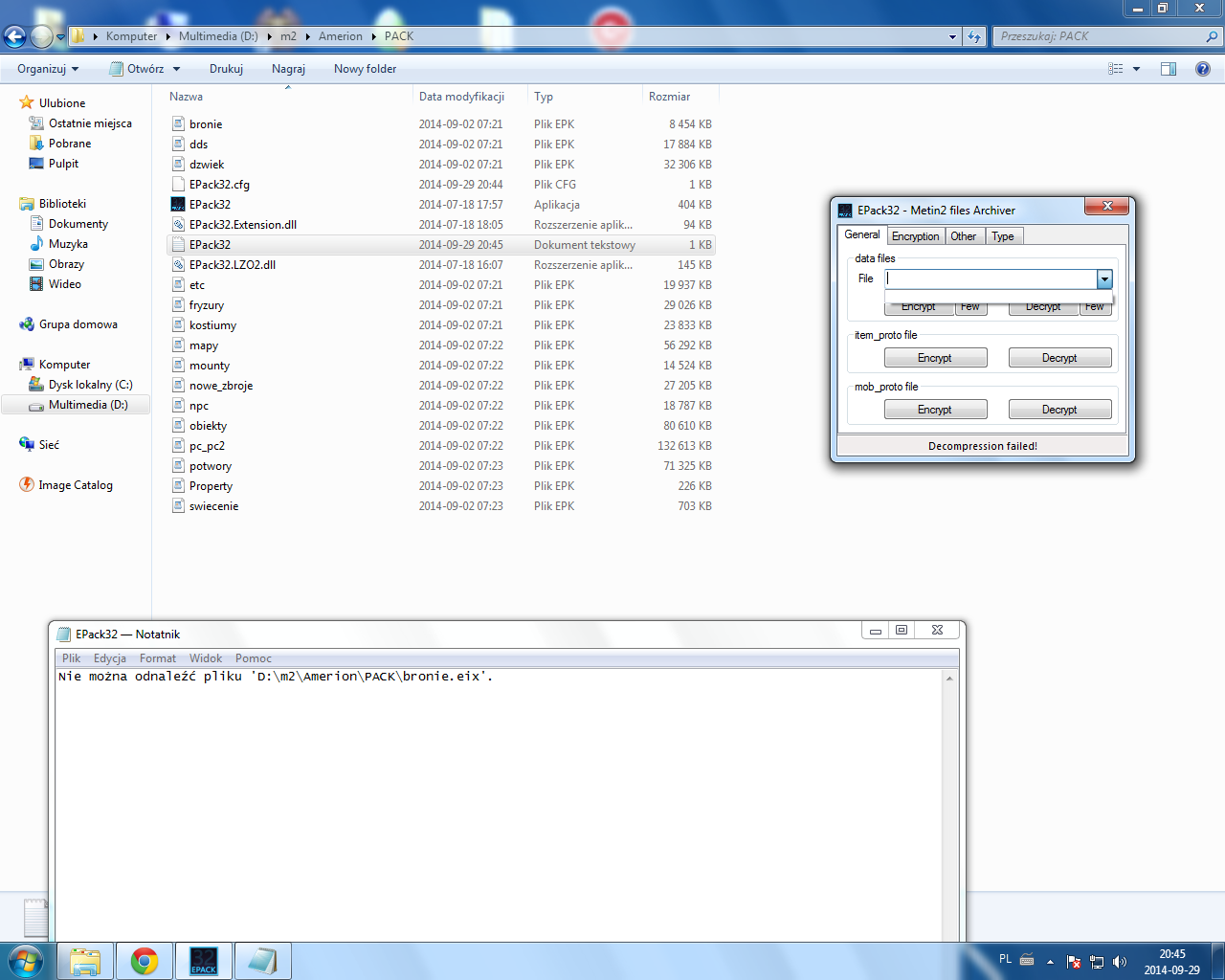Viewport: 1225px width, 980px height.
Task: Show hidden tray icons arrow
Action: [x=1050, y=962]
